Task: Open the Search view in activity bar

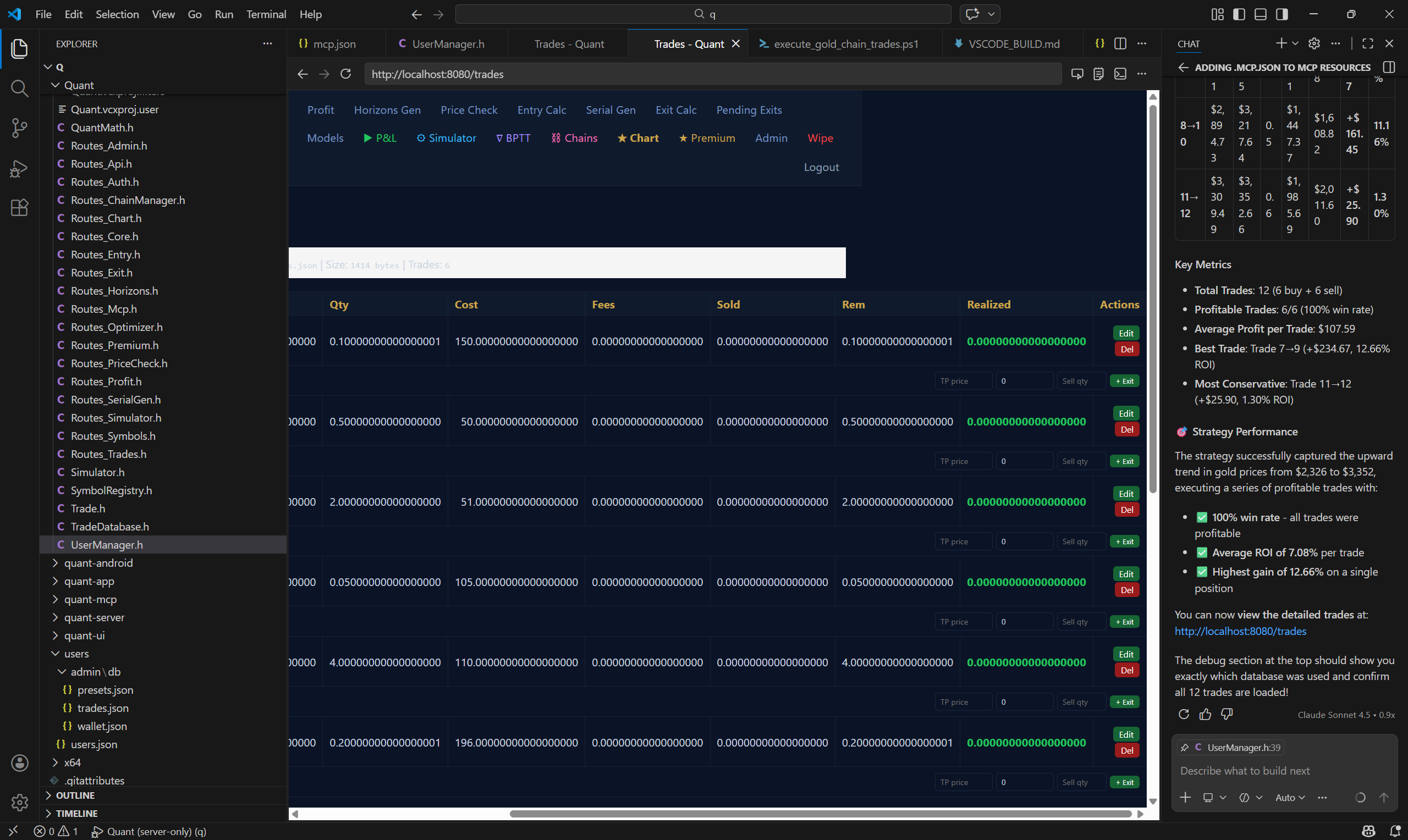Action: (x=19, y=89)
